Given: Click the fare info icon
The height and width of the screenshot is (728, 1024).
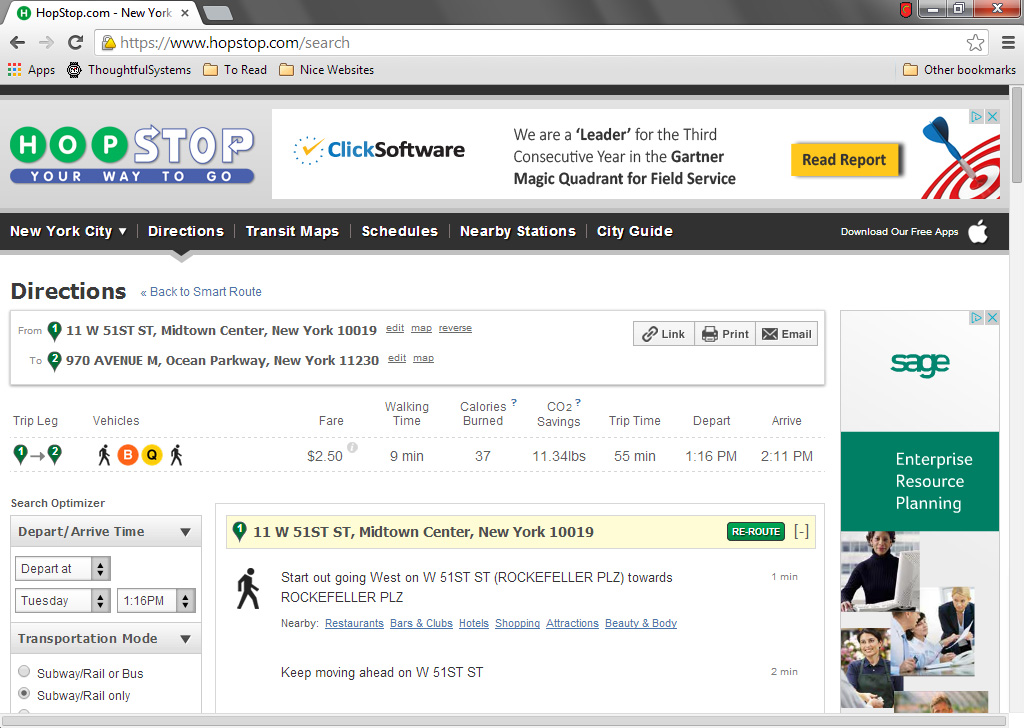Looking at the screenshot, I should [x=352, y=447].
